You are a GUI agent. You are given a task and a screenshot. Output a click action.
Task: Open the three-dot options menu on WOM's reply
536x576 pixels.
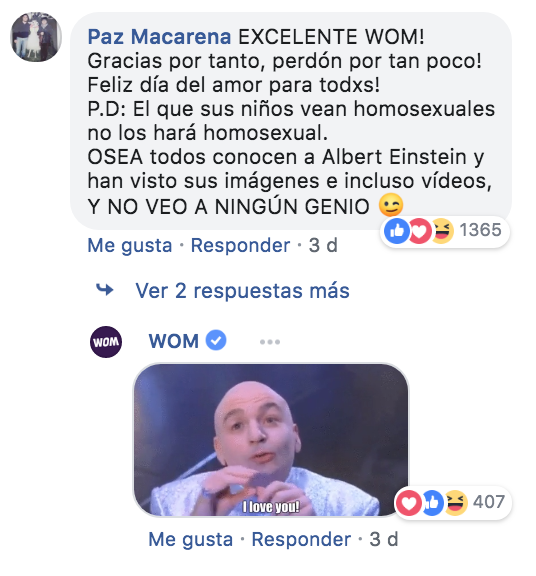click(x=270, y=342)
